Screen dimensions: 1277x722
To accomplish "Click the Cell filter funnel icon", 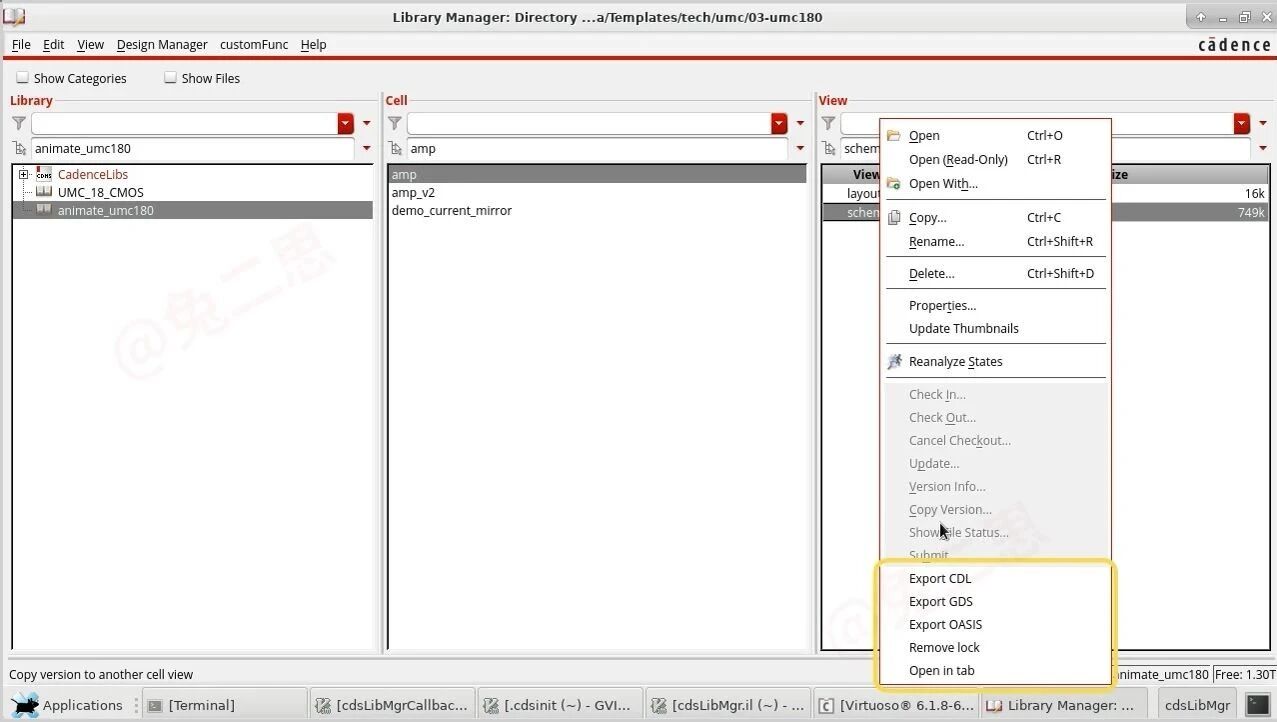I will tap(395, 123).
